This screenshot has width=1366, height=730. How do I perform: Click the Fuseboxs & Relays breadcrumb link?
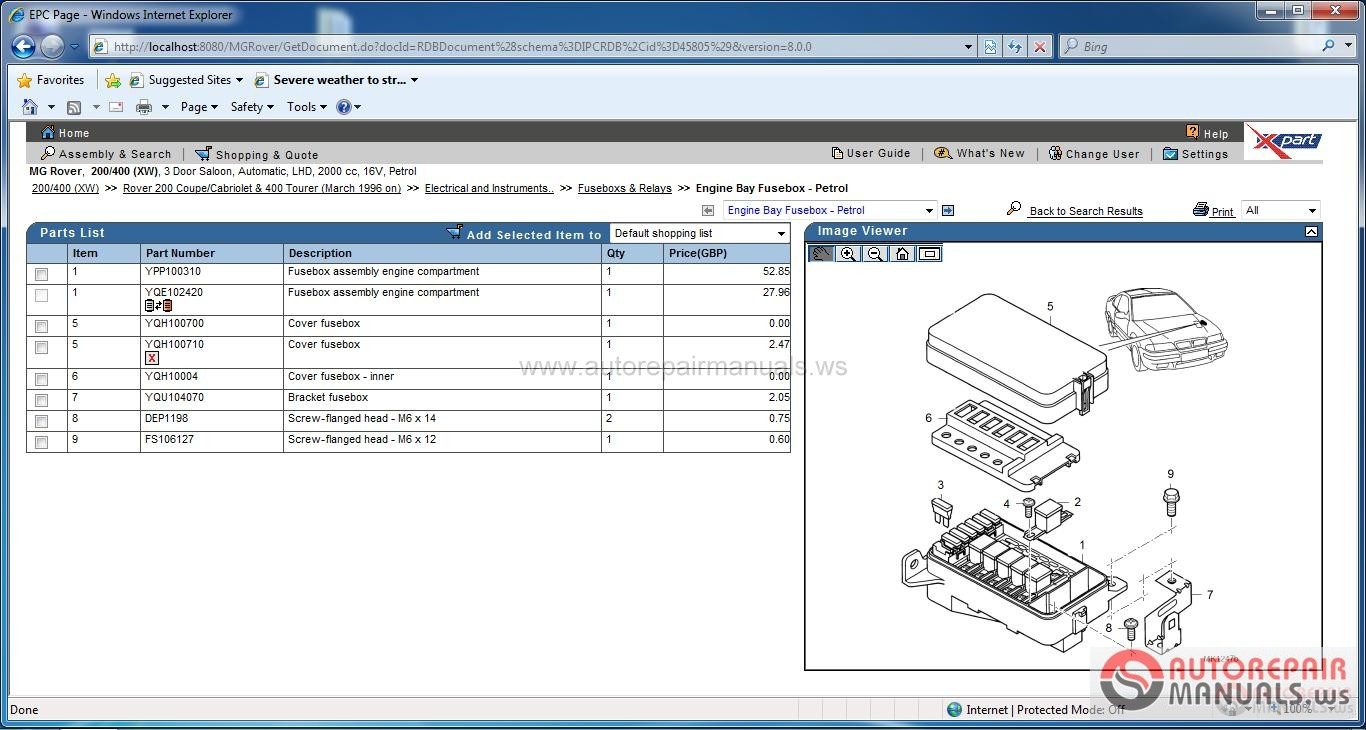pyautogui.click(x=625, y=188)
